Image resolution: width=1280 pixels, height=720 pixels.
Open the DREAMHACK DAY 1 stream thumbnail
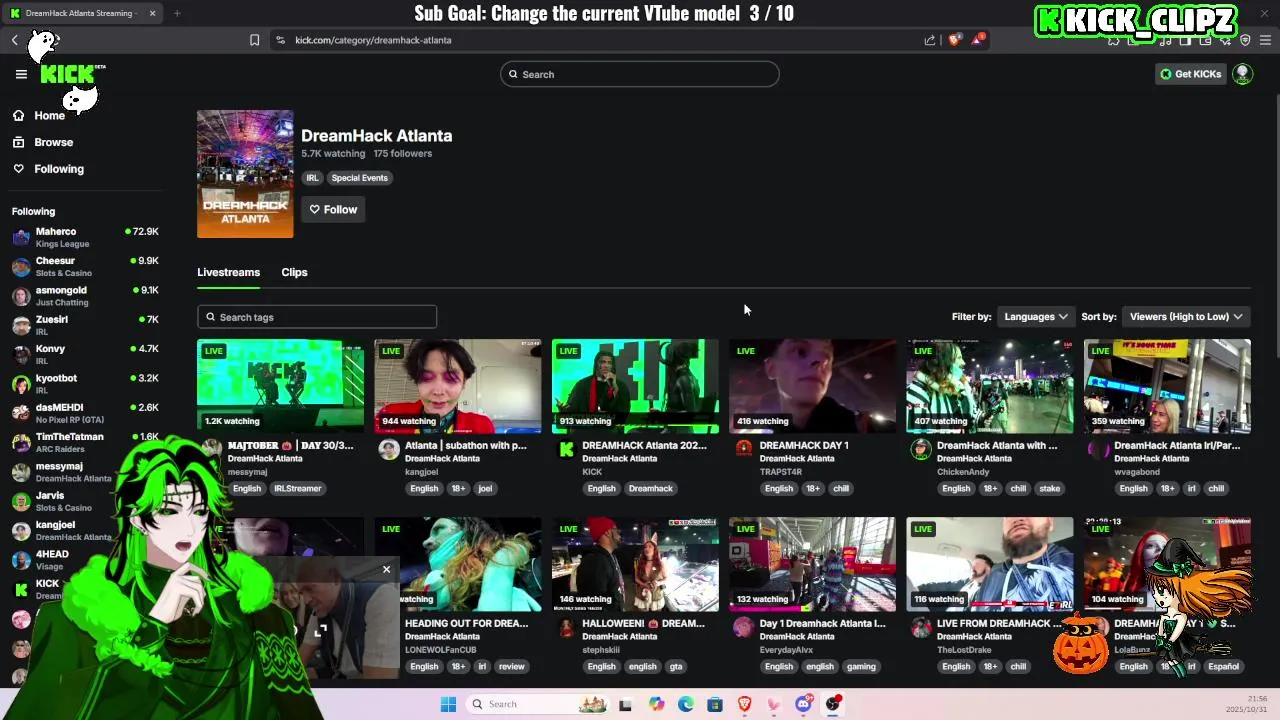pyautogui.click(x=812, y=386)
